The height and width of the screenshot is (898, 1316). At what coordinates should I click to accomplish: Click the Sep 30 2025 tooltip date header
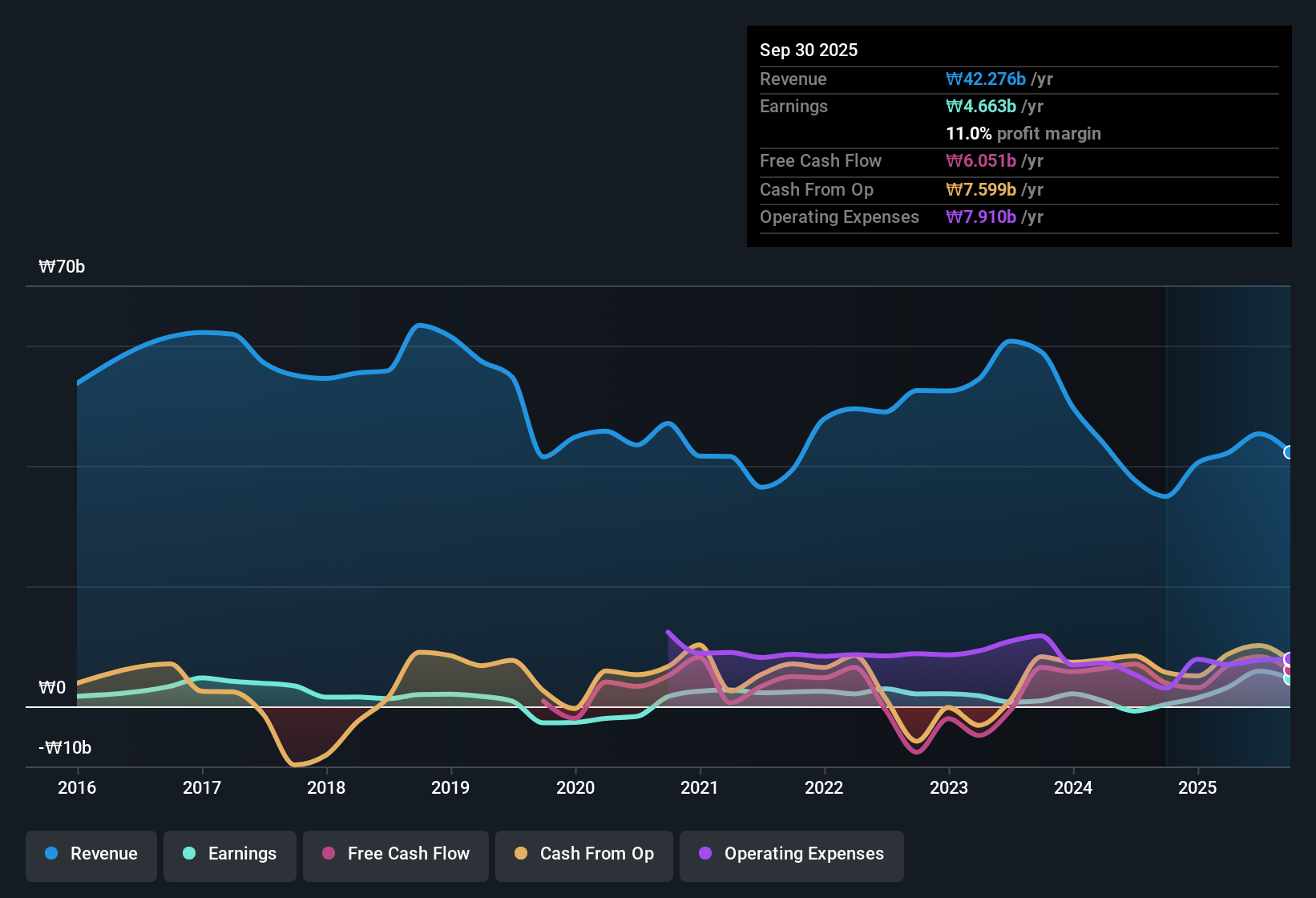pyautogui.click(x=809, y=51)
